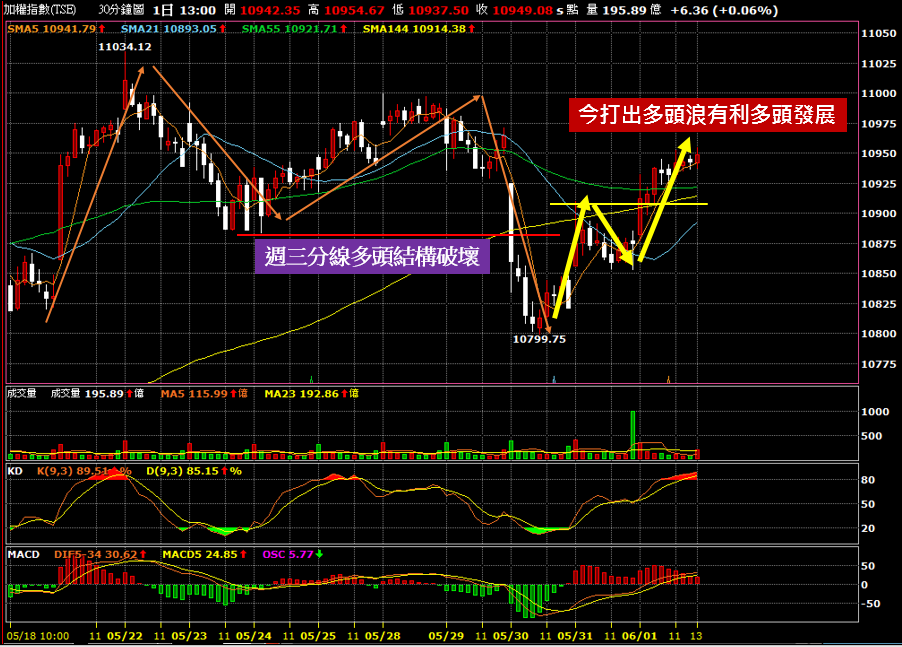Click the 11034.12 high price label
Screen dimensions: 902x647
125,46
